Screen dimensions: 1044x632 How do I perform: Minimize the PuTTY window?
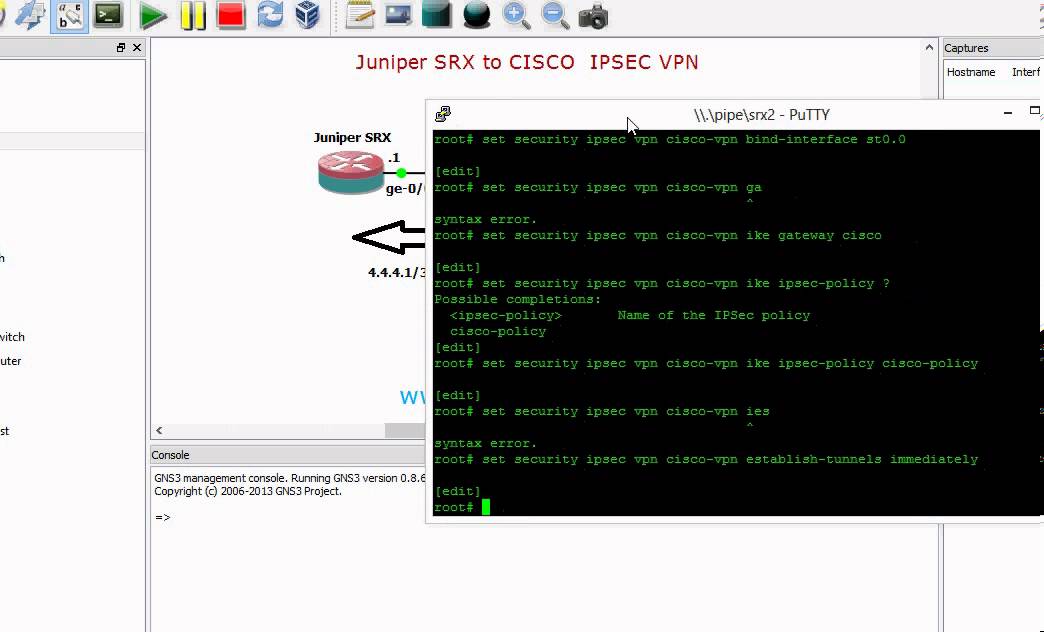1007,113
